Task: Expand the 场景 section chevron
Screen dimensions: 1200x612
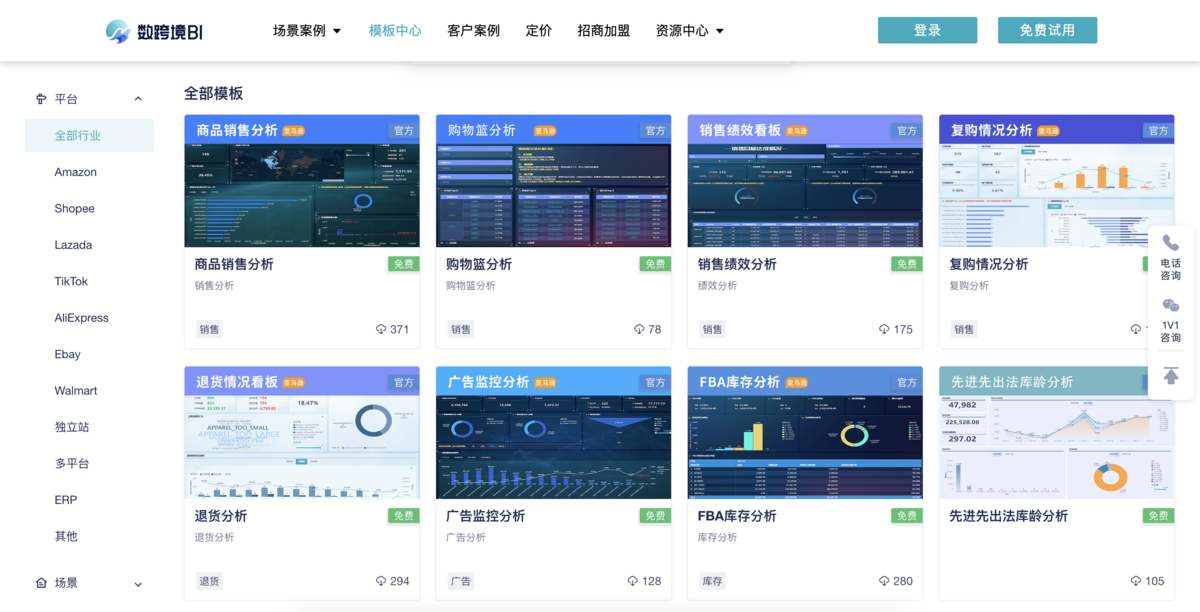Action: (138, 584)
